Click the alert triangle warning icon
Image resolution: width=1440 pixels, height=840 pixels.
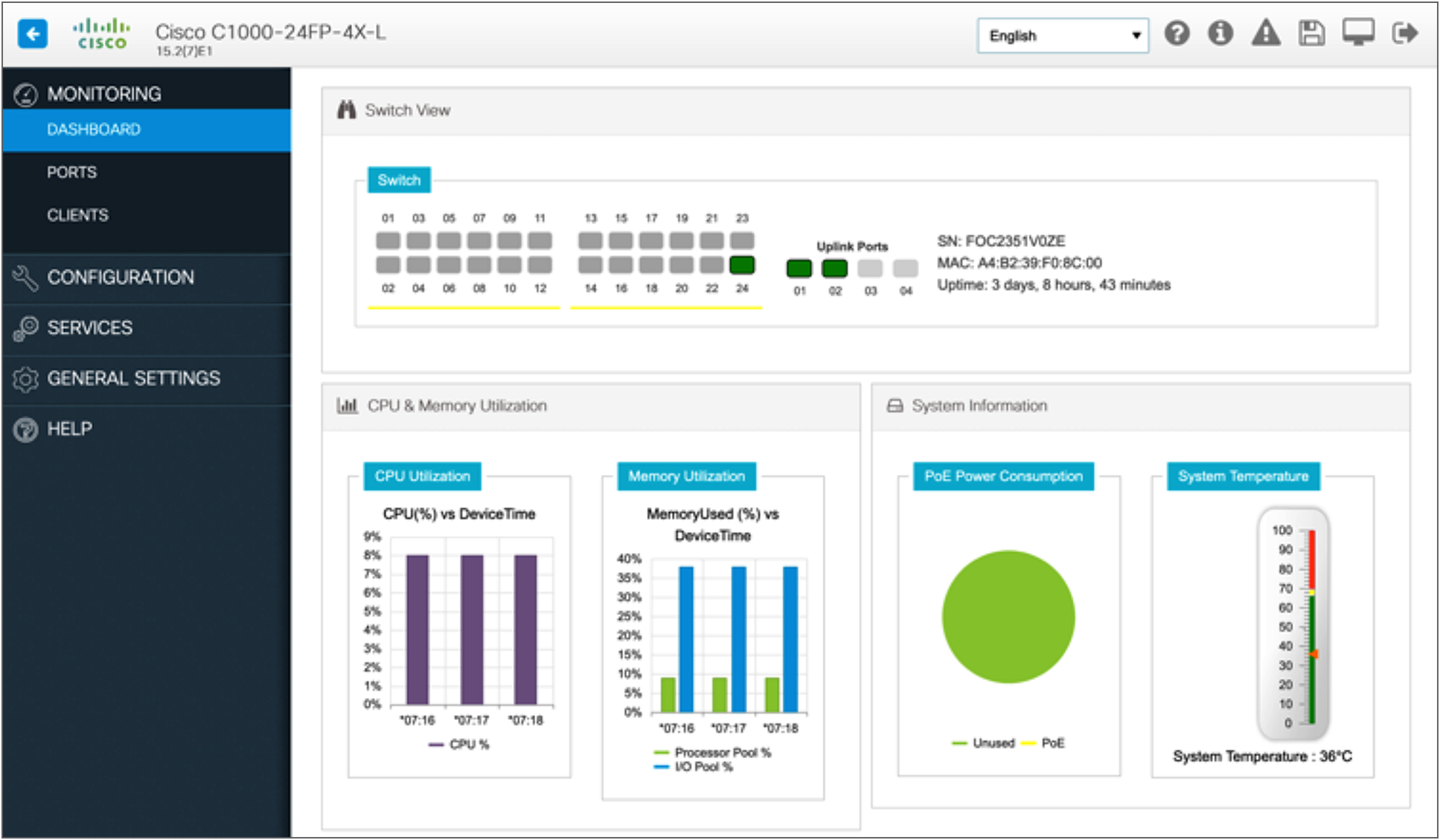(x=1264, y=35)
